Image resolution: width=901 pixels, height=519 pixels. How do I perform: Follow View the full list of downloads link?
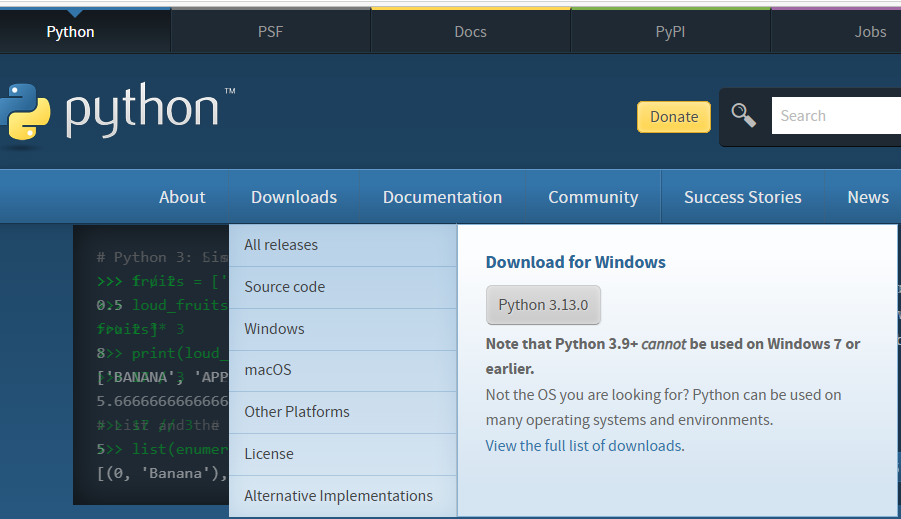(x=584, y=445)
